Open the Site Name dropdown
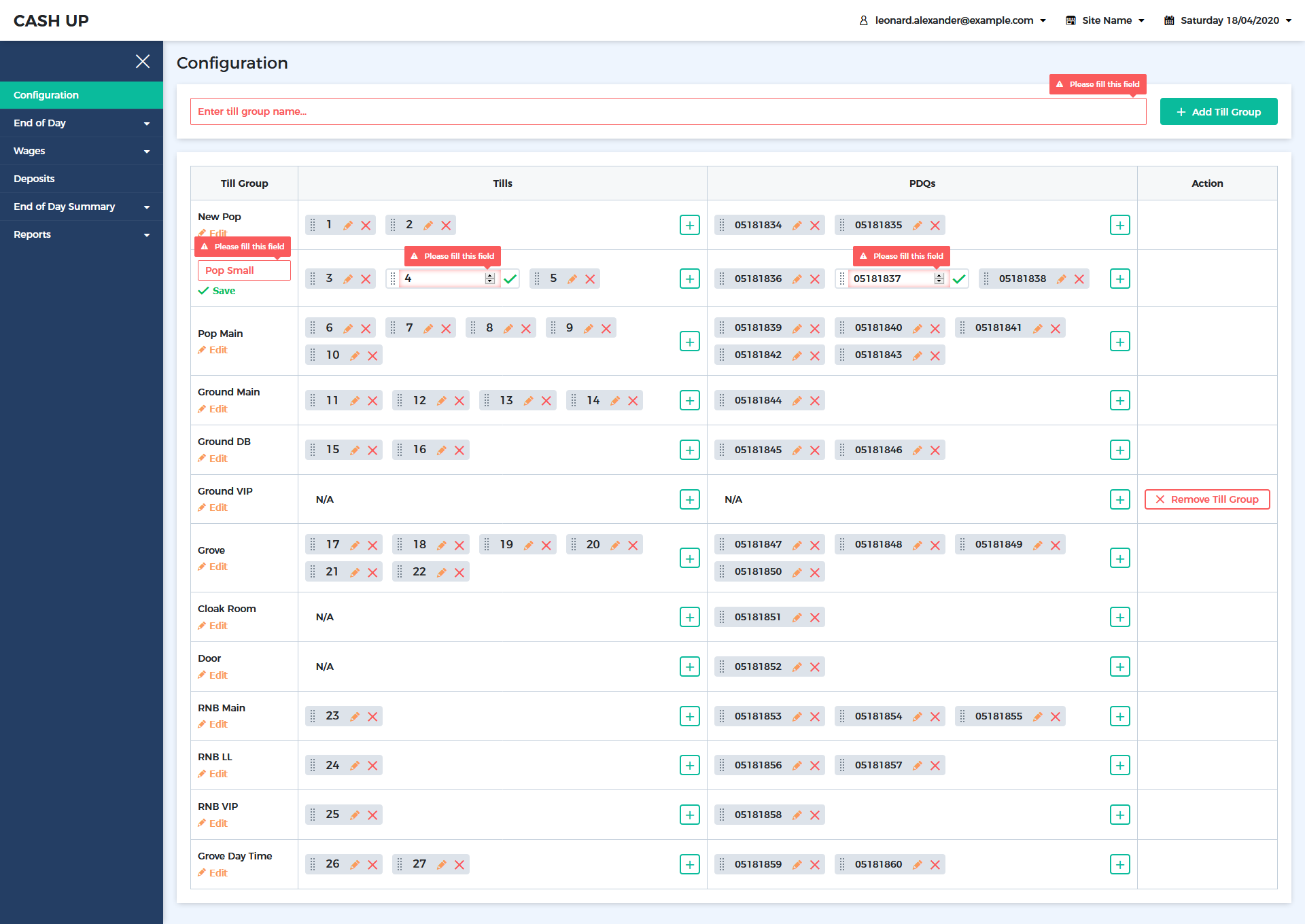This screenshot has width=1305, height=924. tap(1105, 20)
